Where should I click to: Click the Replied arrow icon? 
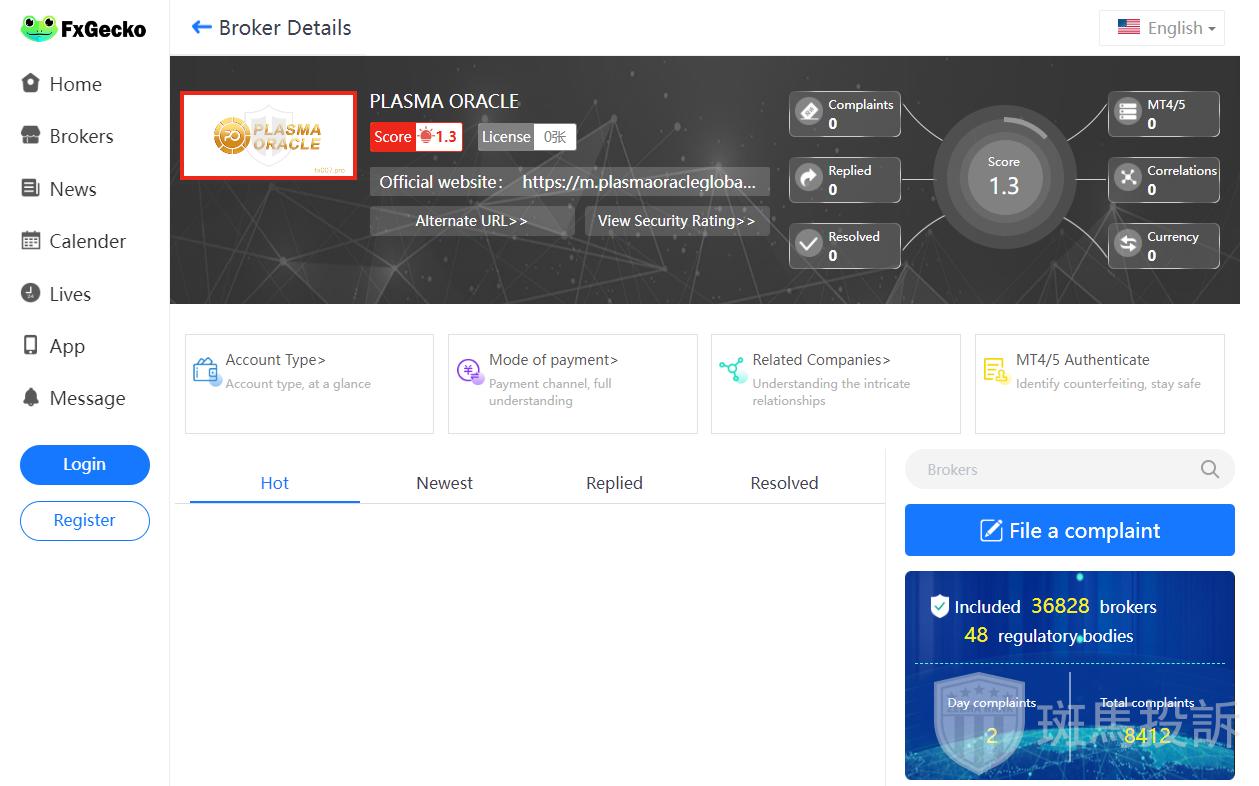point(808,179)
